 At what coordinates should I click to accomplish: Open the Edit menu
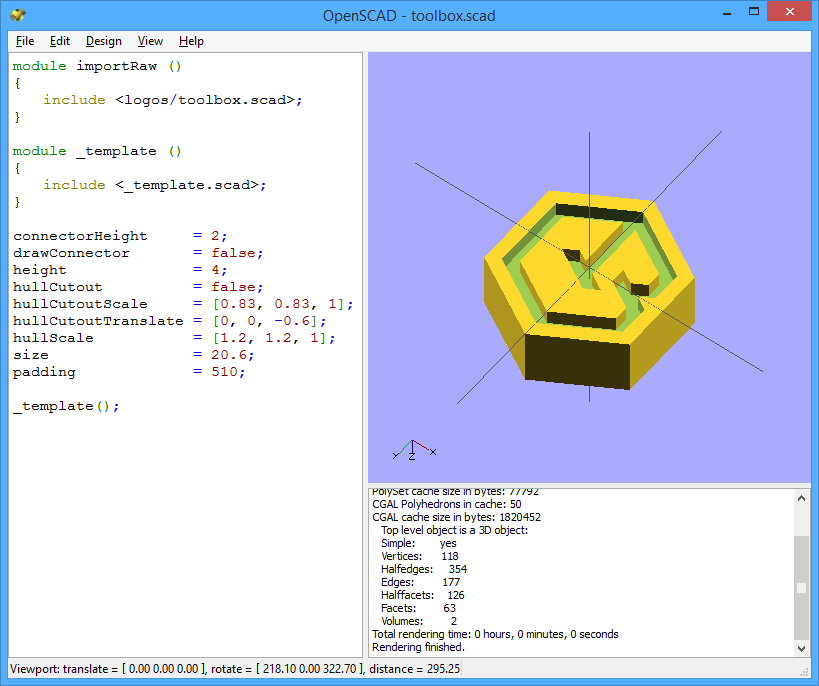(60, 41)
